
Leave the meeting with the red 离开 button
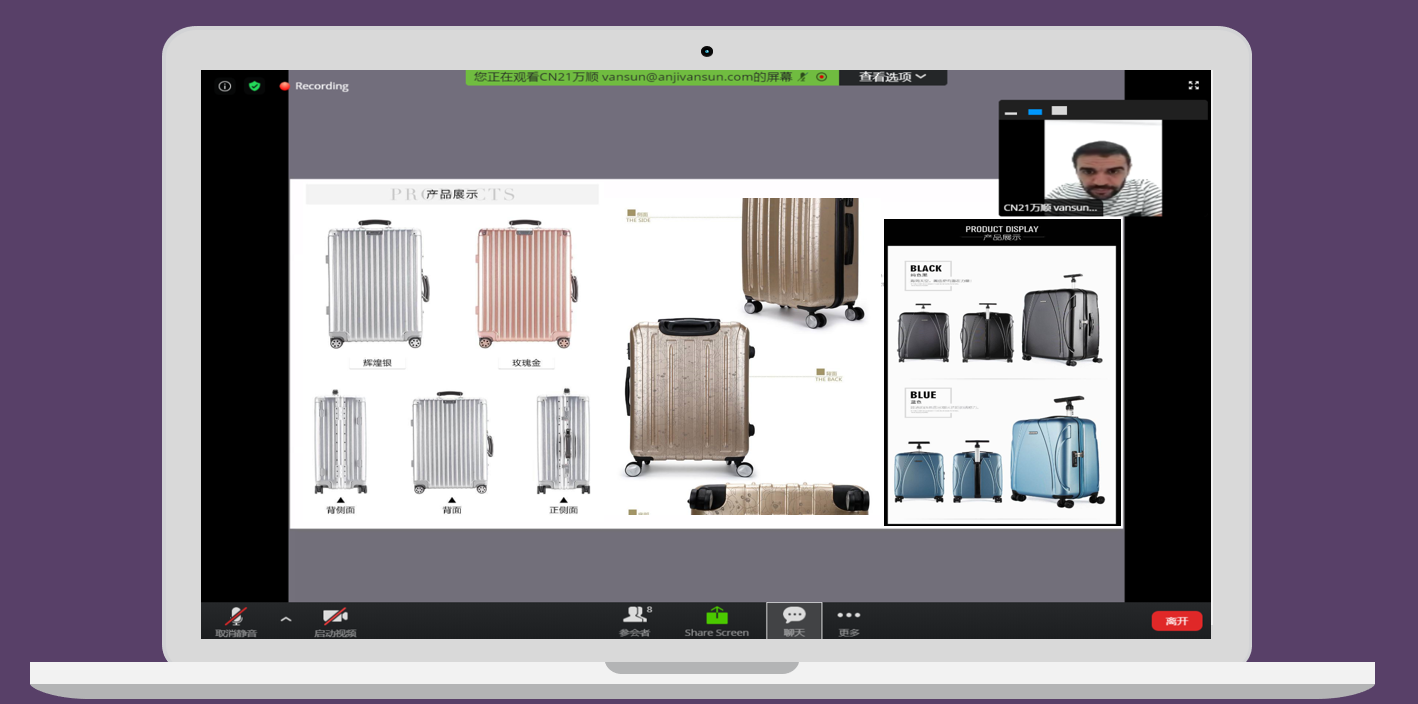click(x=1177, y=621)
